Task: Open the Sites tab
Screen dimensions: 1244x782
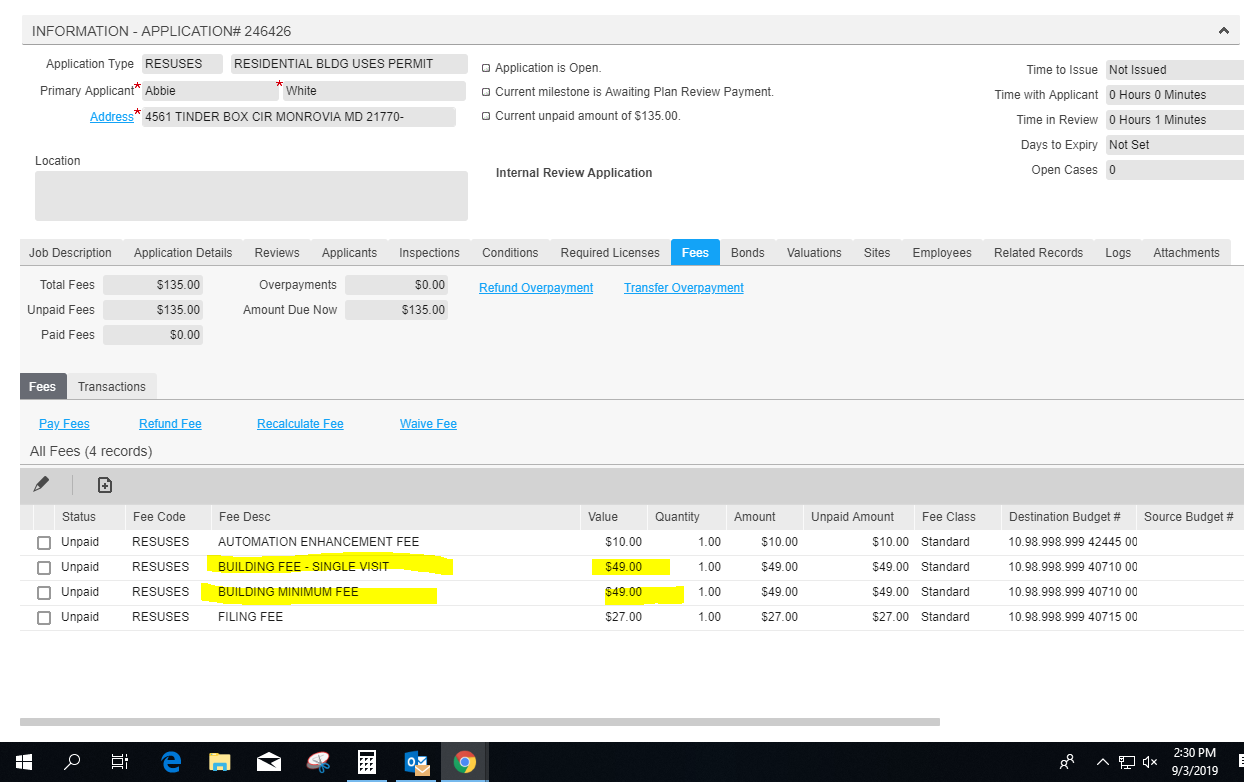Action: [877, 253]
